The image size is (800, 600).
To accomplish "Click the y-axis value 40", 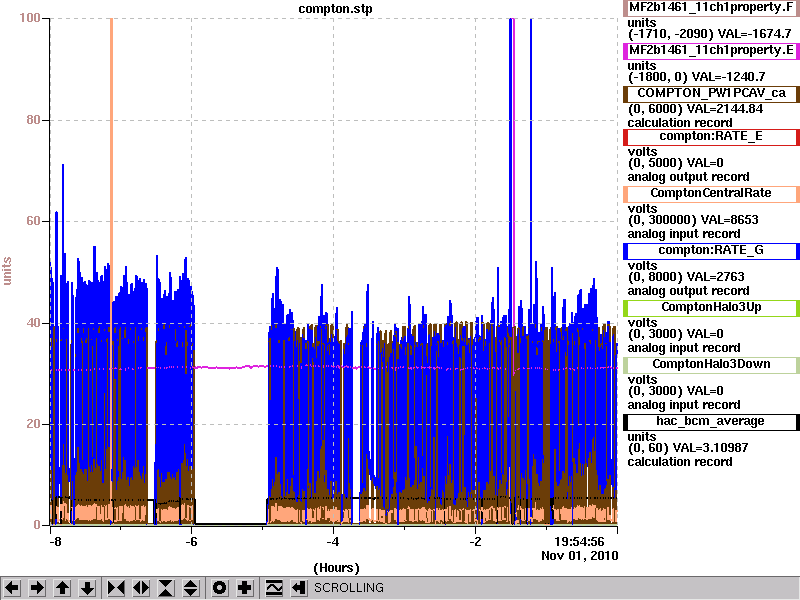I will point(34,322).
